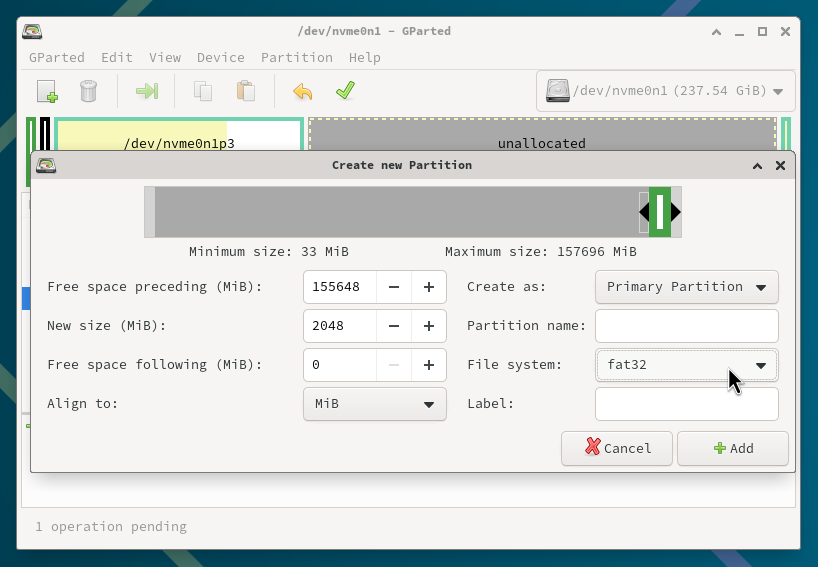
Task: Click the Free space preceding field
Action: click(x=340, y=287)
